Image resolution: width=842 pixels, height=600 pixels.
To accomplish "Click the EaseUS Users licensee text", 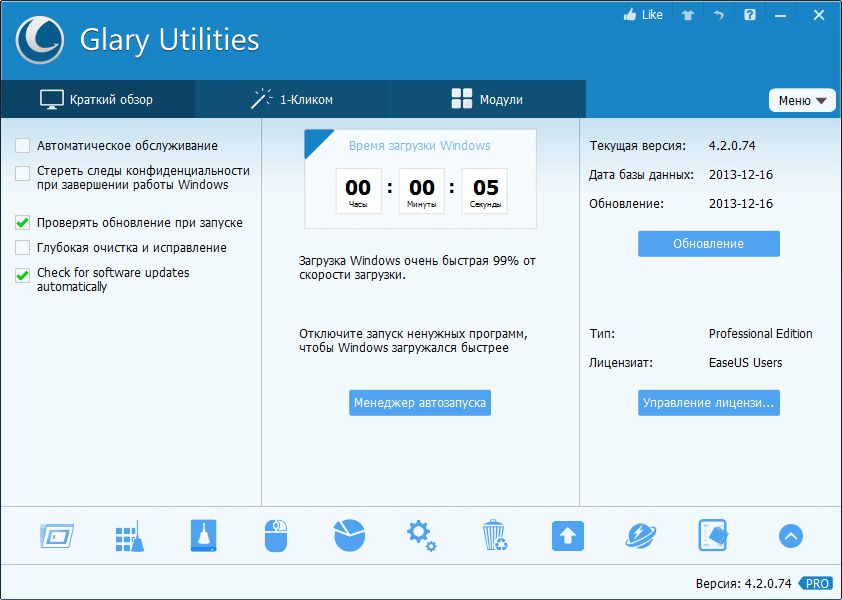I will click(745, 363).
